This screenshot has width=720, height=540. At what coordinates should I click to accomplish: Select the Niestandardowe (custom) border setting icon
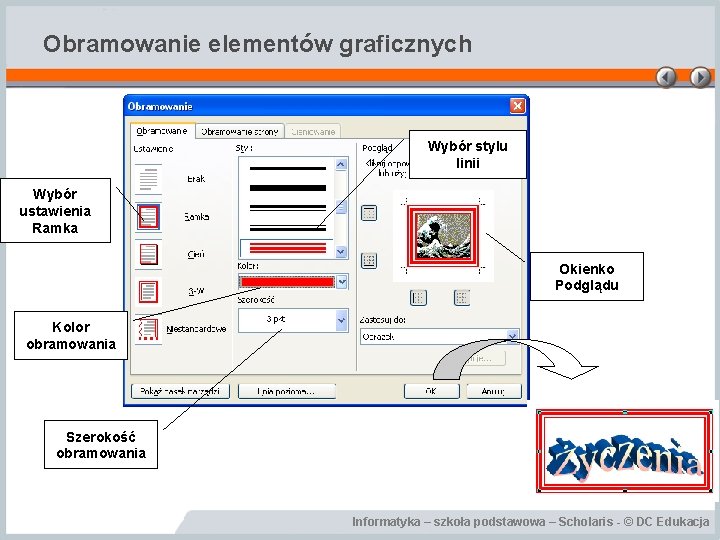148,329
